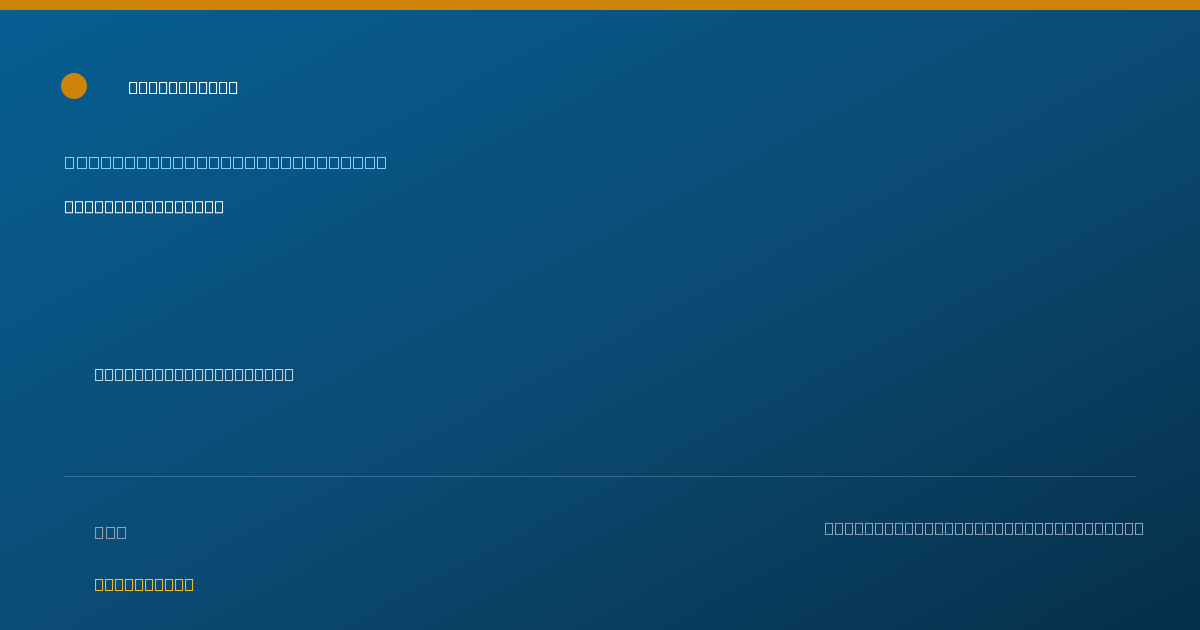Follow the light blue title link
Image resolution: width=1200 pixels, height=630 pixels.
226,162
